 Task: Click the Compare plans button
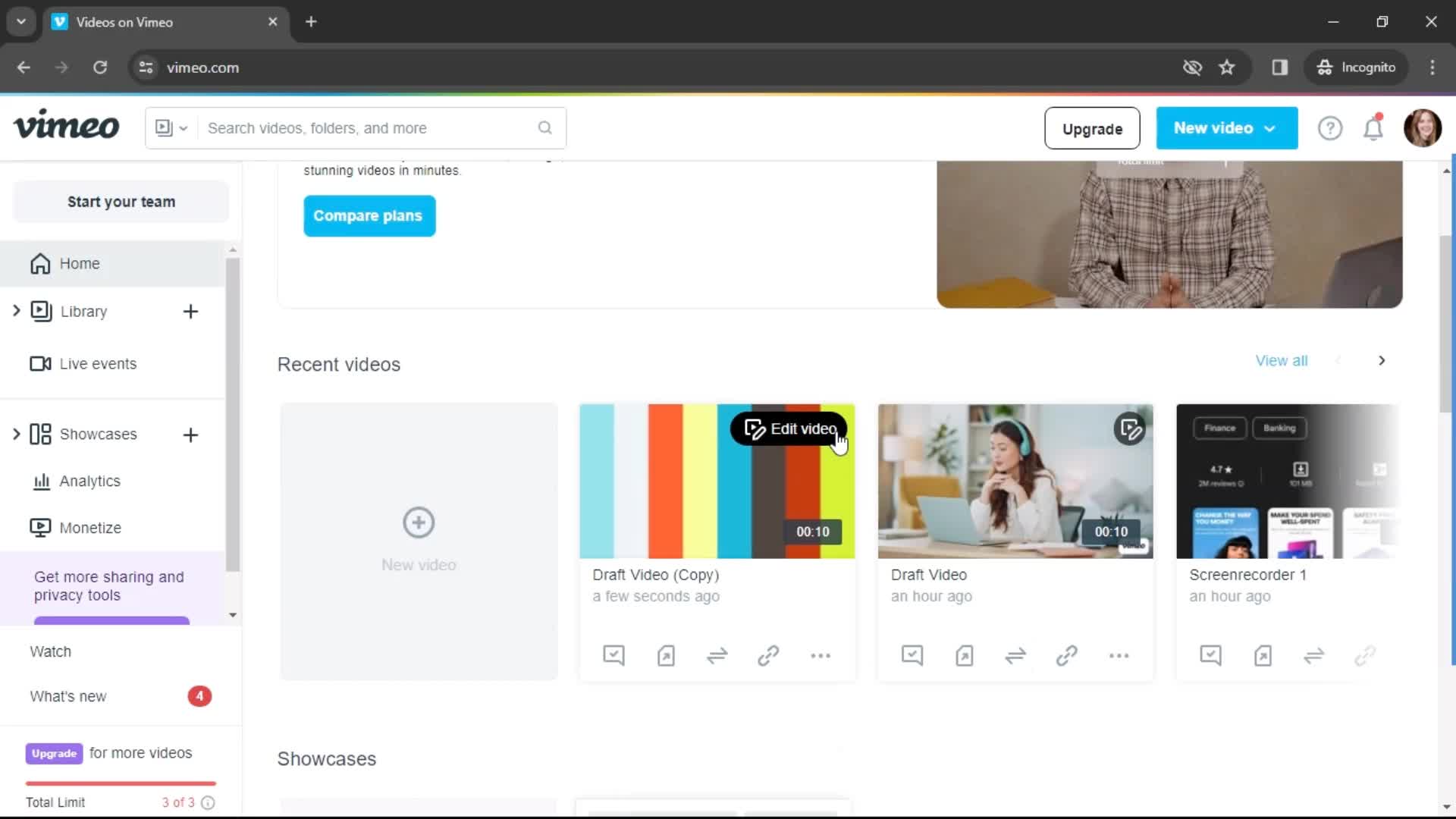pos(369,216)
